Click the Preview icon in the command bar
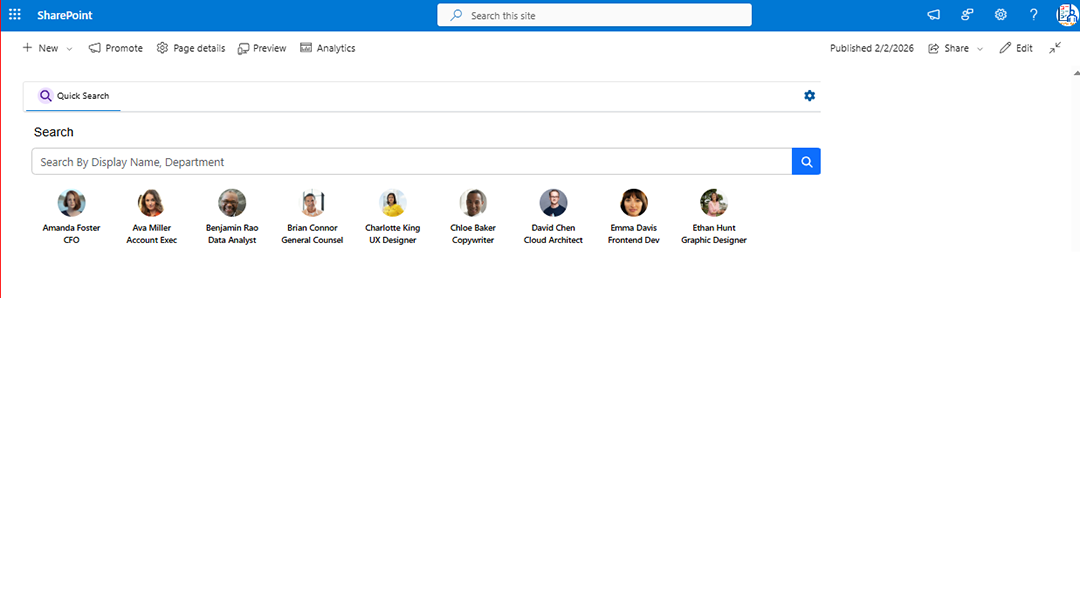 243,47
